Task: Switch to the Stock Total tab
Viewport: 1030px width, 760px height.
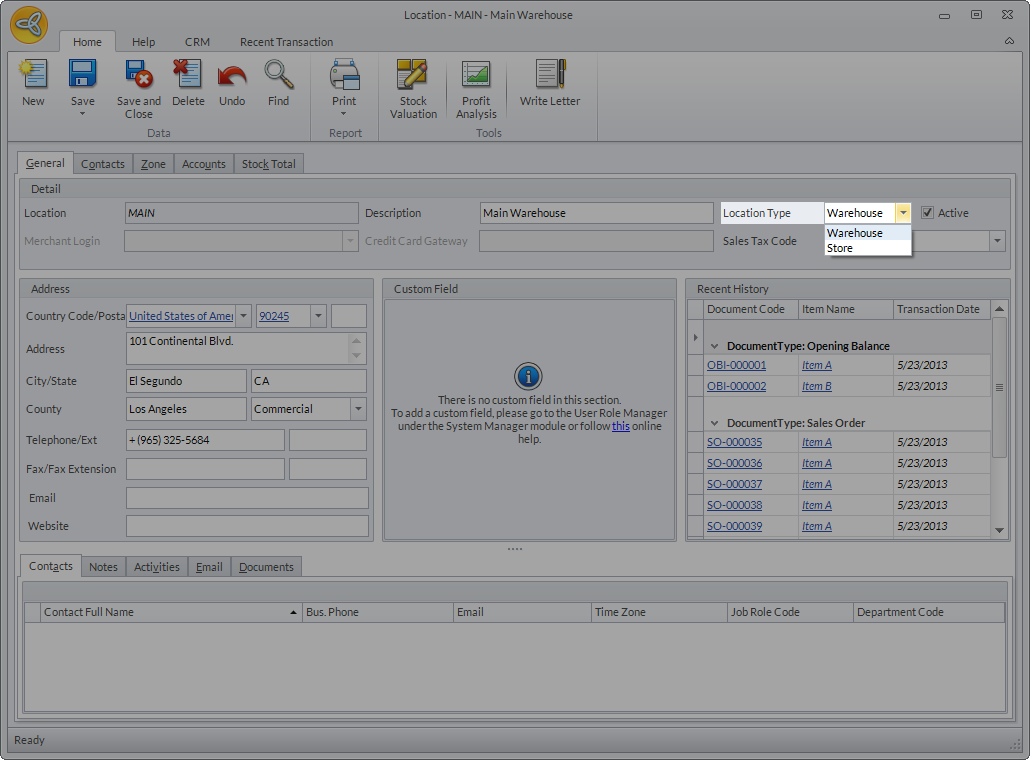Action: 268,164
